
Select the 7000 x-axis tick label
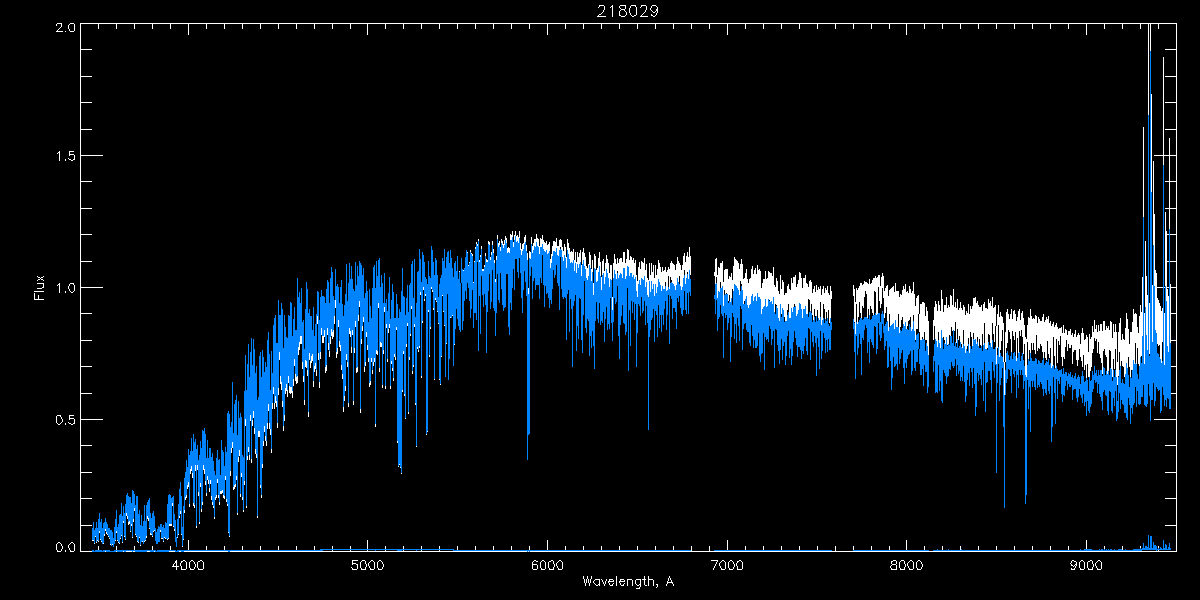point(727,563)
